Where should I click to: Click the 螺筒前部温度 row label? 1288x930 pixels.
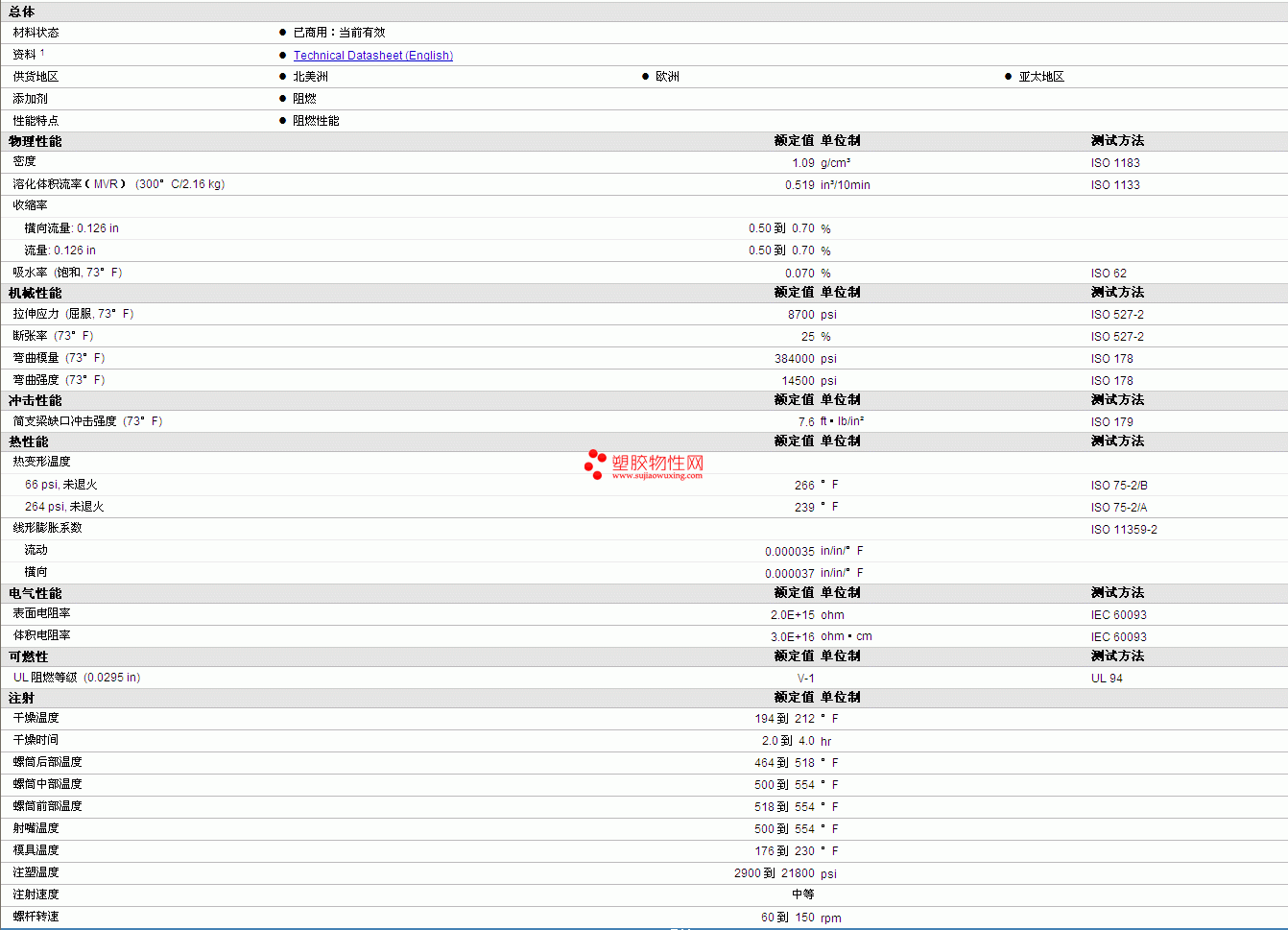(x=47, y=806)
